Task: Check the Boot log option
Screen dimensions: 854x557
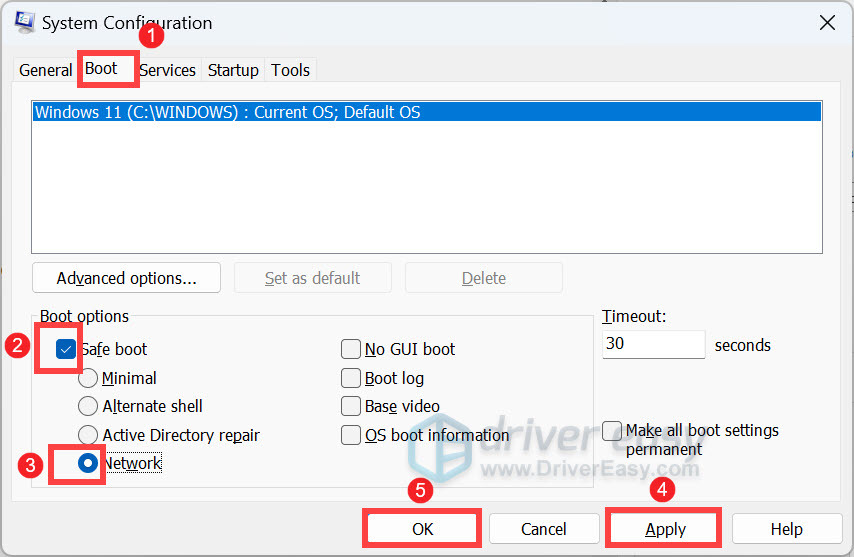Action: (351, 378)
